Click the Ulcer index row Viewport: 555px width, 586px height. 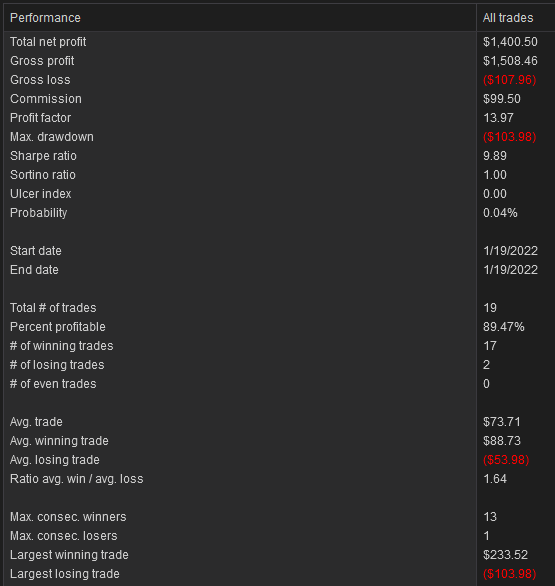[279, 194]
